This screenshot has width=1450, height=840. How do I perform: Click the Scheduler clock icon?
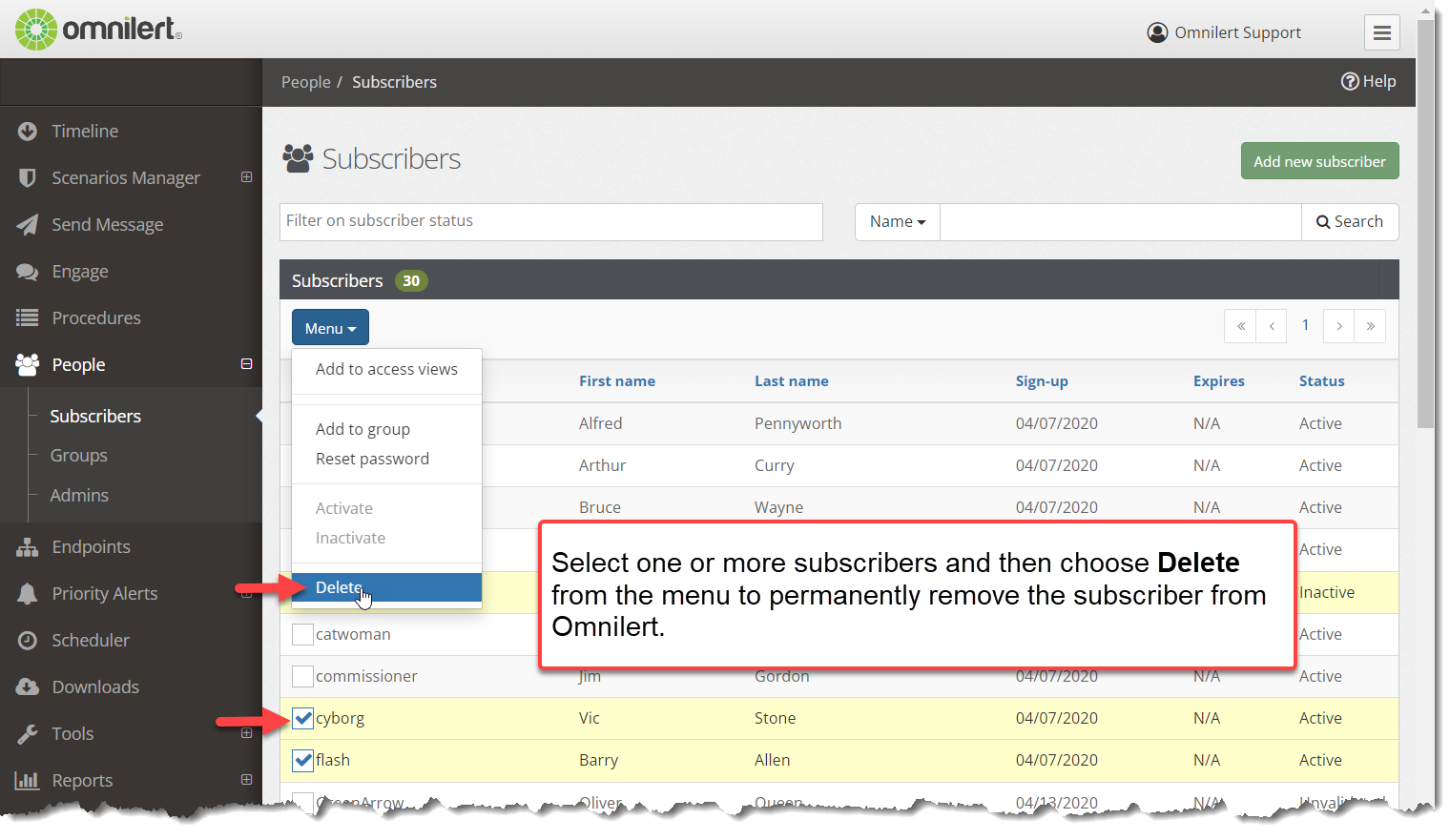28,641
